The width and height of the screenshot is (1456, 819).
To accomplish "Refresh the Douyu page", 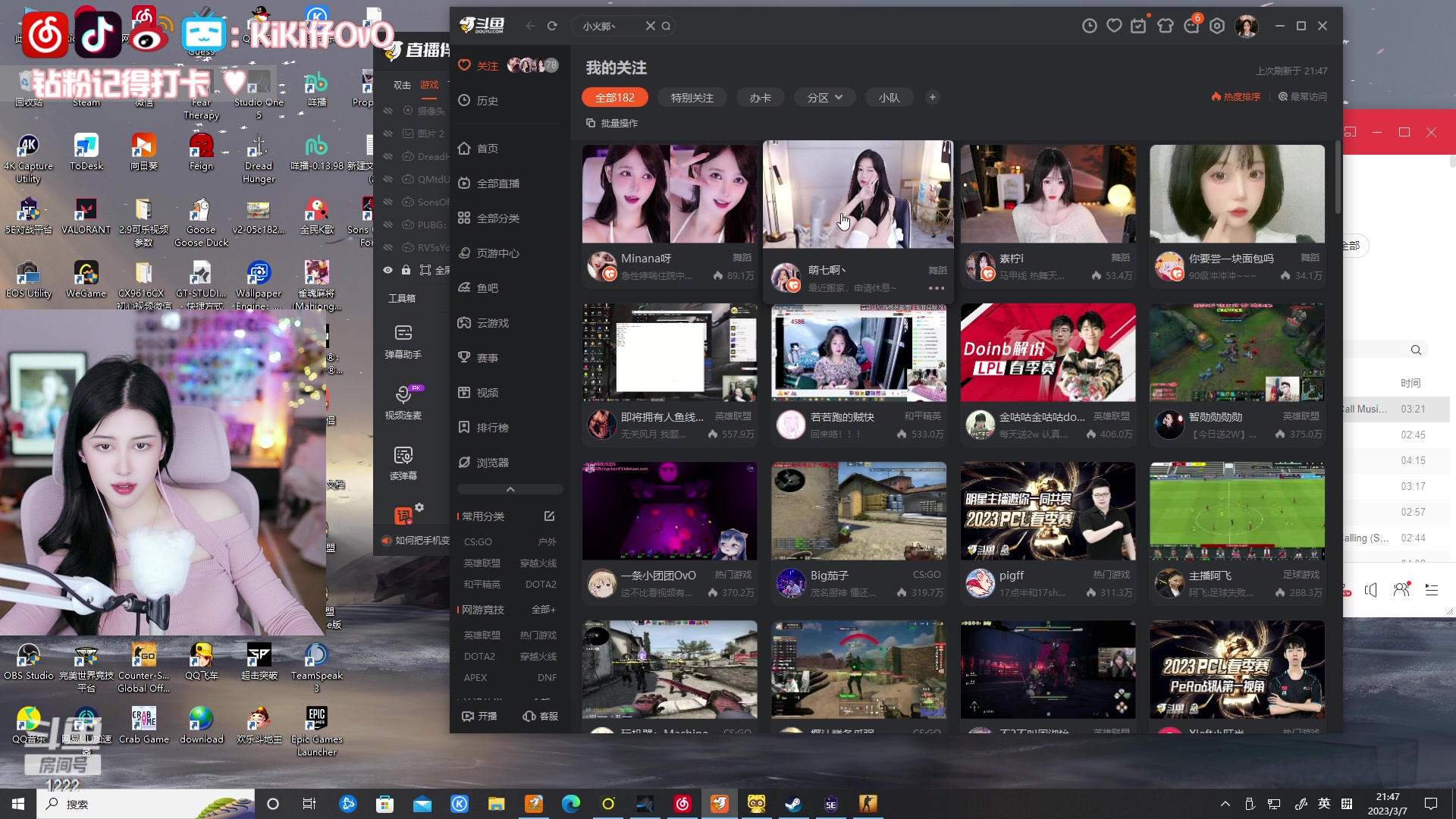I will point(552,26).
